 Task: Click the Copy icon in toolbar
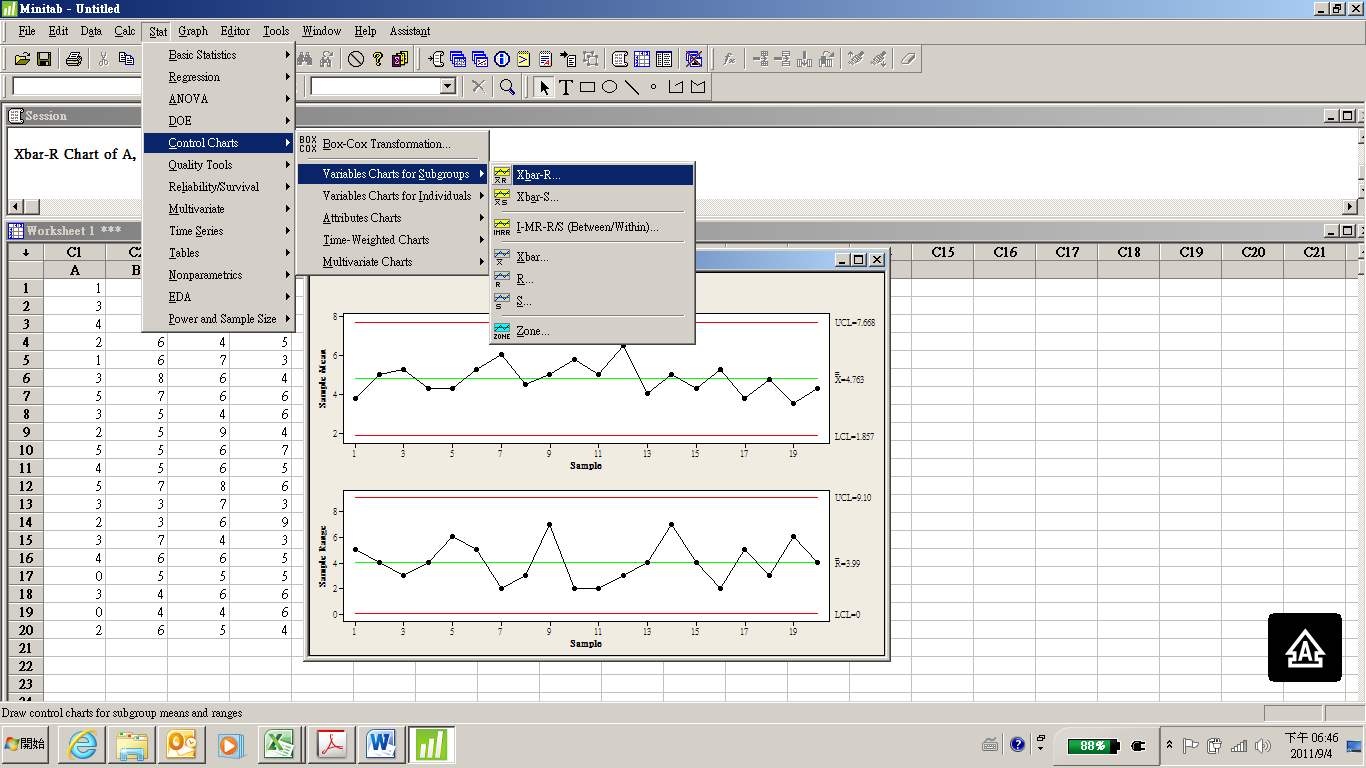coord(126,59)
